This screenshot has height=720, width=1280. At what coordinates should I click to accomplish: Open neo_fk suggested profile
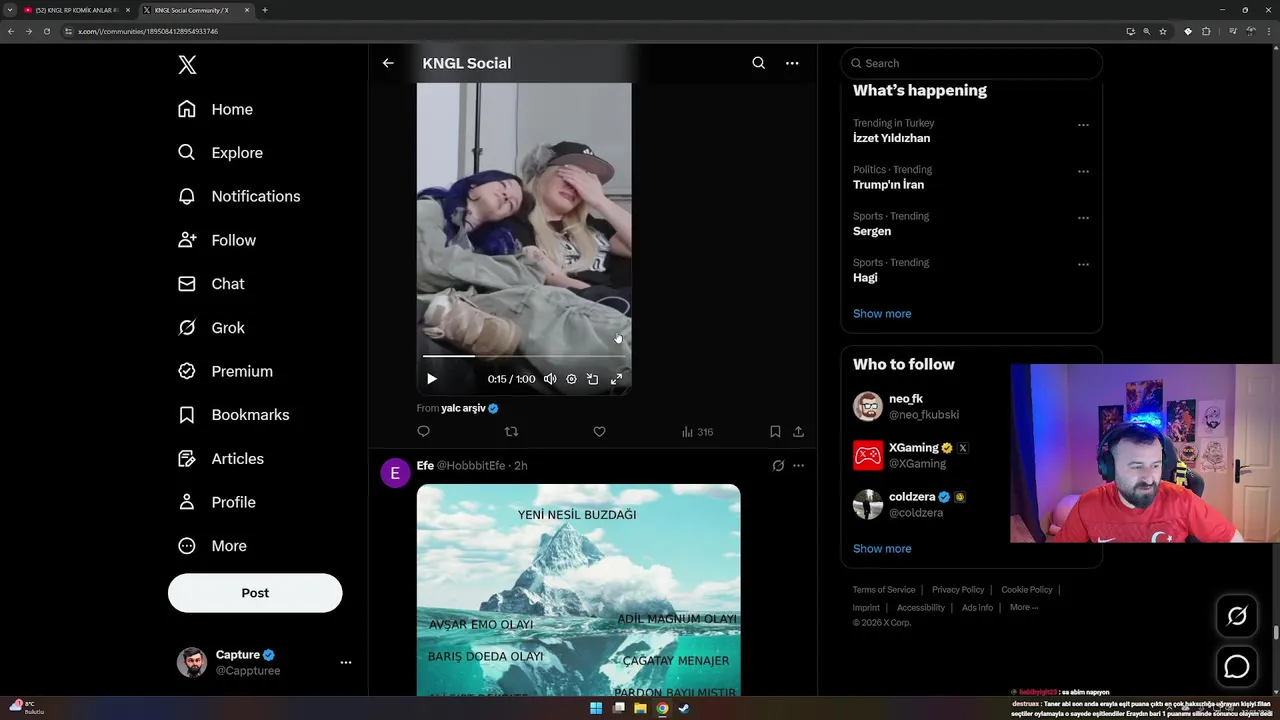tap(906, 399)
